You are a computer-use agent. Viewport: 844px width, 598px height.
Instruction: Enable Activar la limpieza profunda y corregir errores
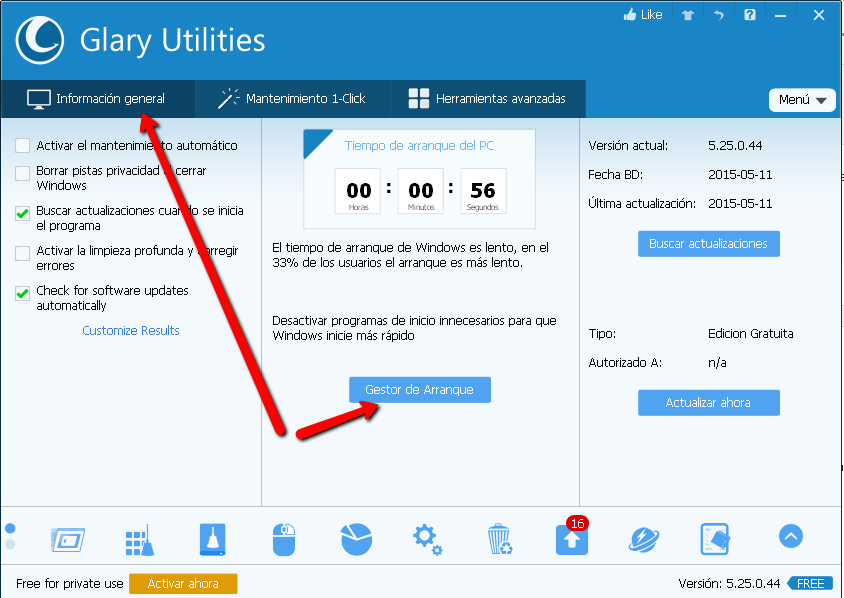coord(23,253)
